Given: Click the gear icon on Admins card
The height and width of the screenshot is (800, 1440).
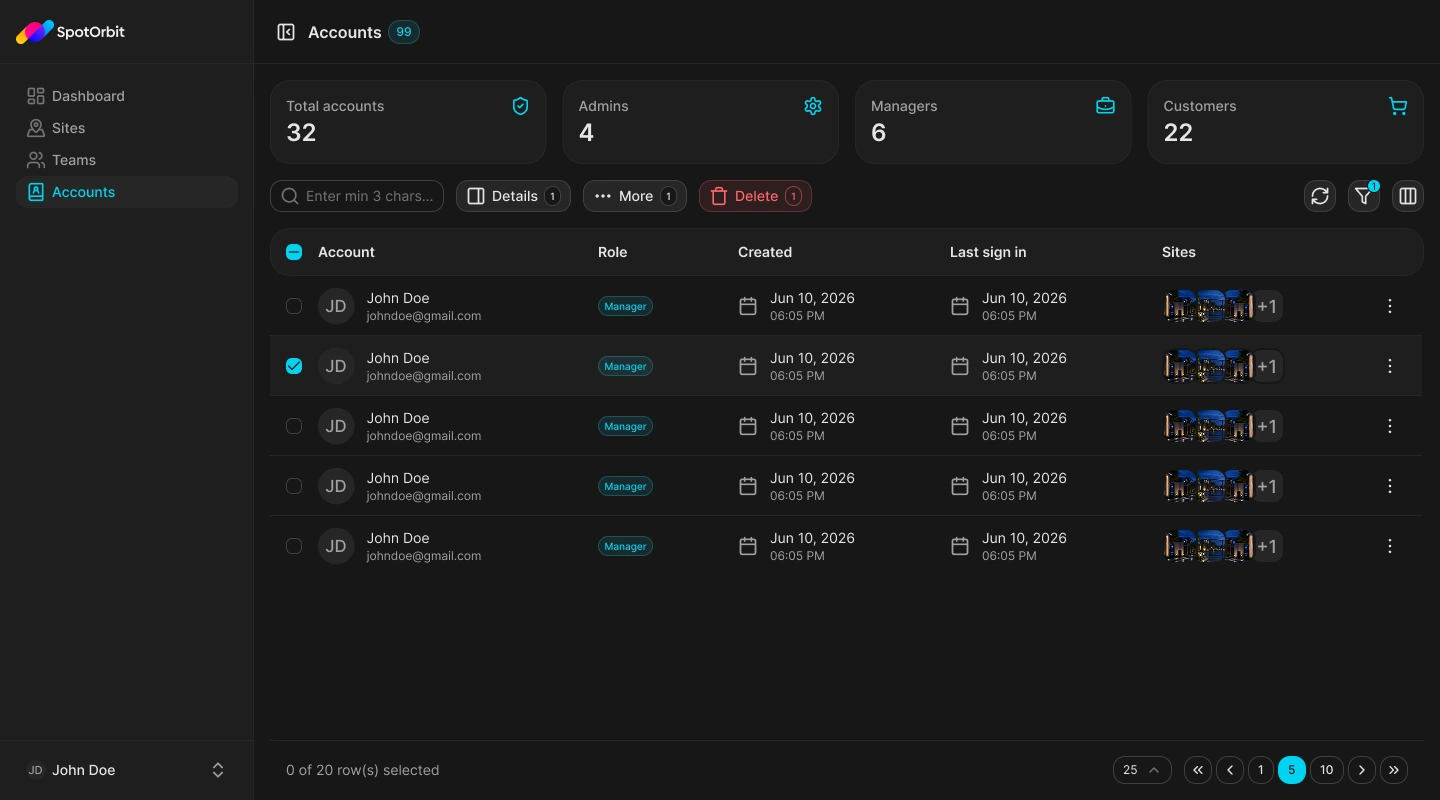Looking at the screenshot, I should click(813, 106).
